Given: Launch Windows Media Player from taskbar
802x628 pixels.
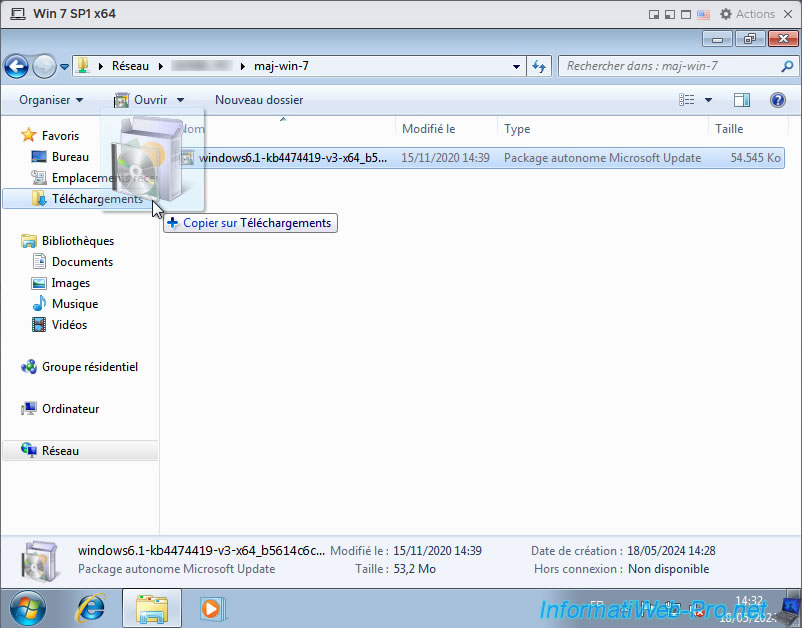Looking at the screenshot, I should (211, 607).
